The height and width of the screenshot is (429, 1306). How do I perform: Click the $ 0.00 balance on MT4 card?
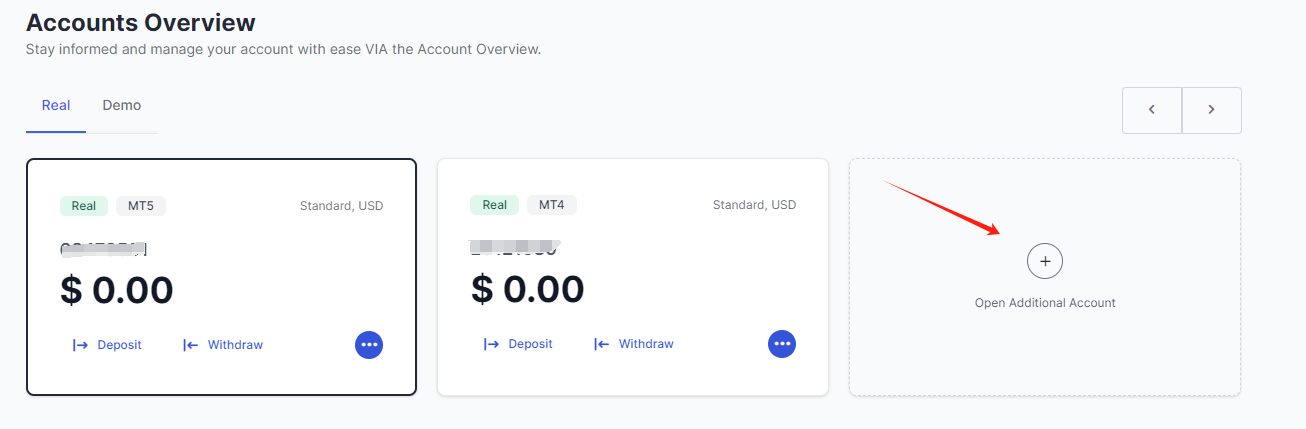528,290
